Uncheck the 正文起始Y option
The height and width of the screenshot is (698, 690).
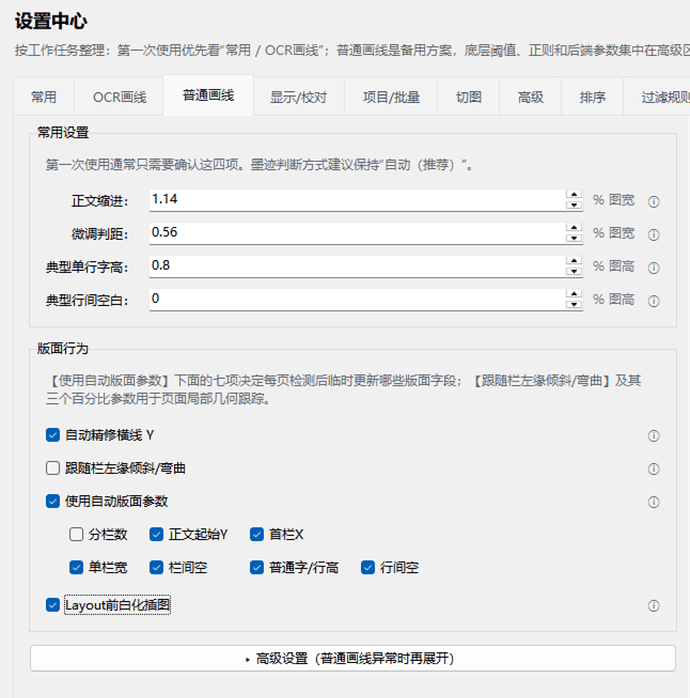tap(156, 534)
